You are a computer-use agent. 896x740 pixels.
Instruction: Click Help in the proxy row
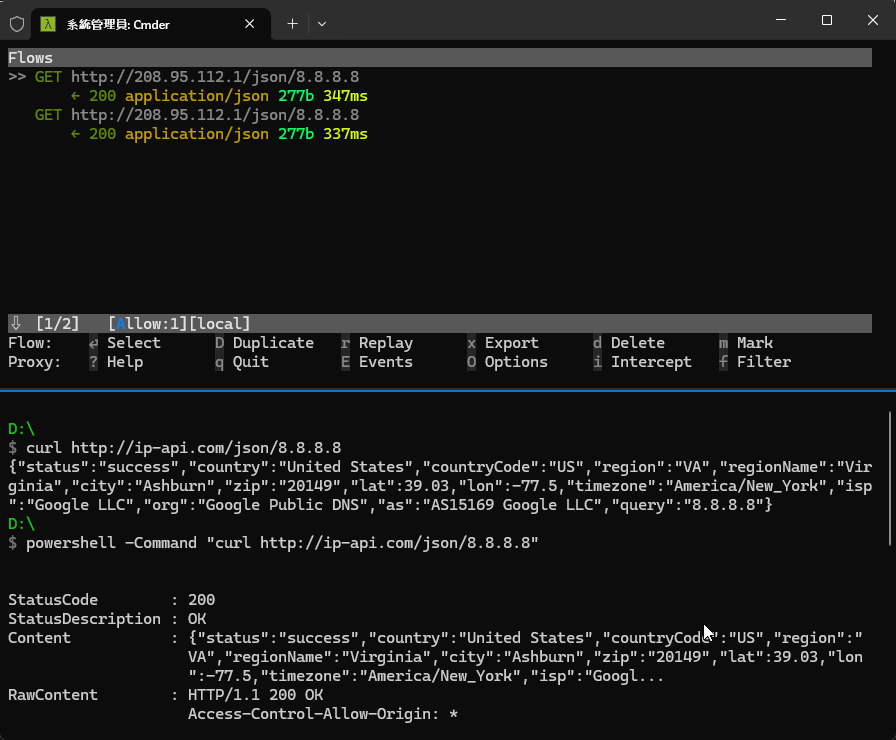(x=124, y=362)
